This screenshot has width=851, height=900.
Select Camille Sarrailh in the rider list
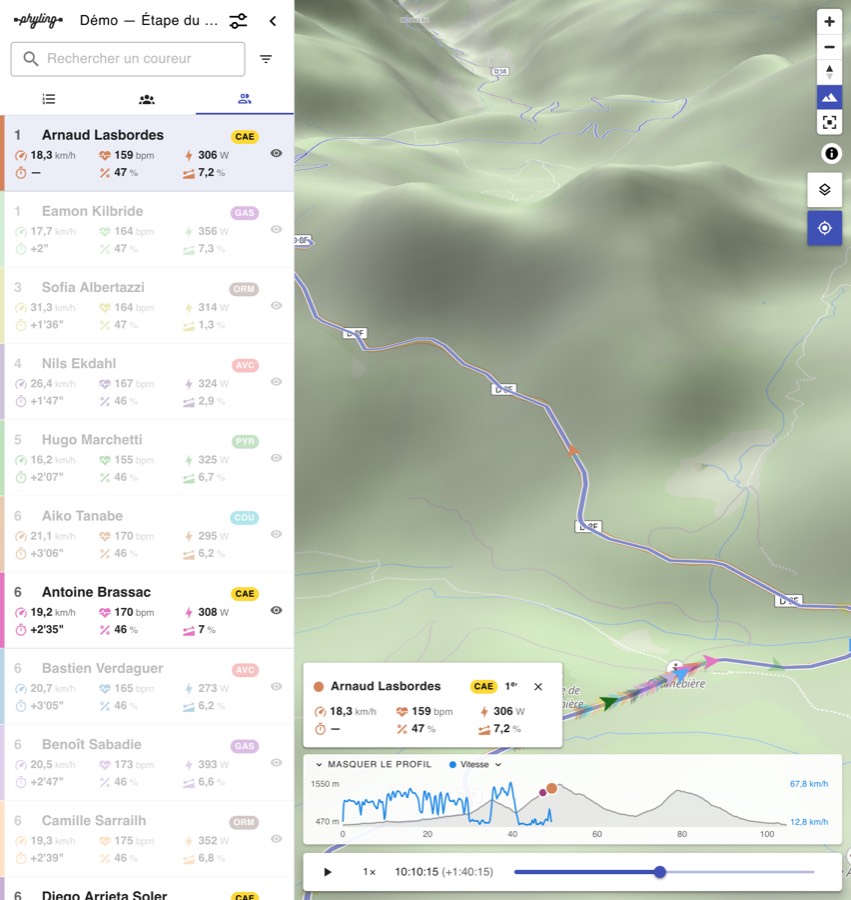coord(147,839)
